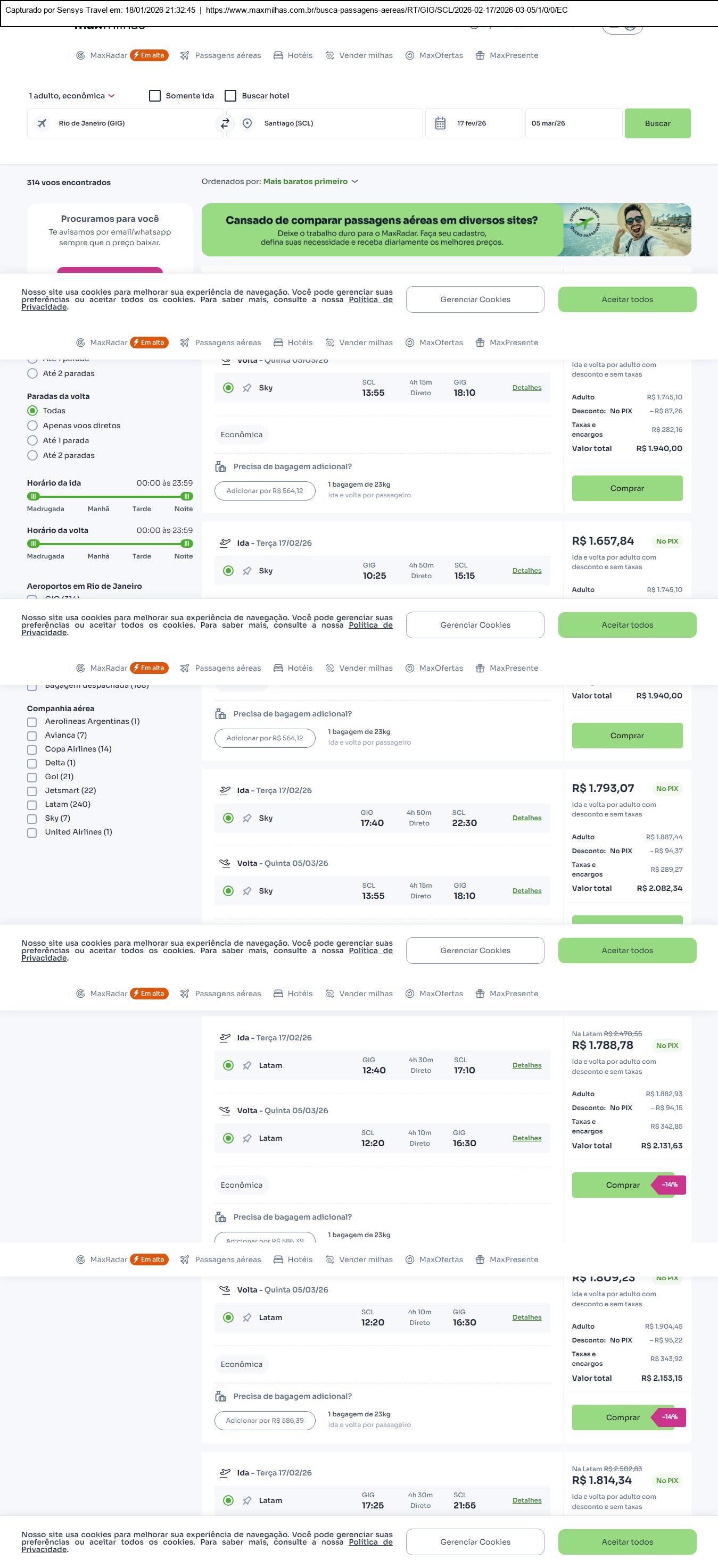This screenshot has height=1568, width=718.
Task: Click the pink -14% discount tag
Action: [x=669, y=1185]
